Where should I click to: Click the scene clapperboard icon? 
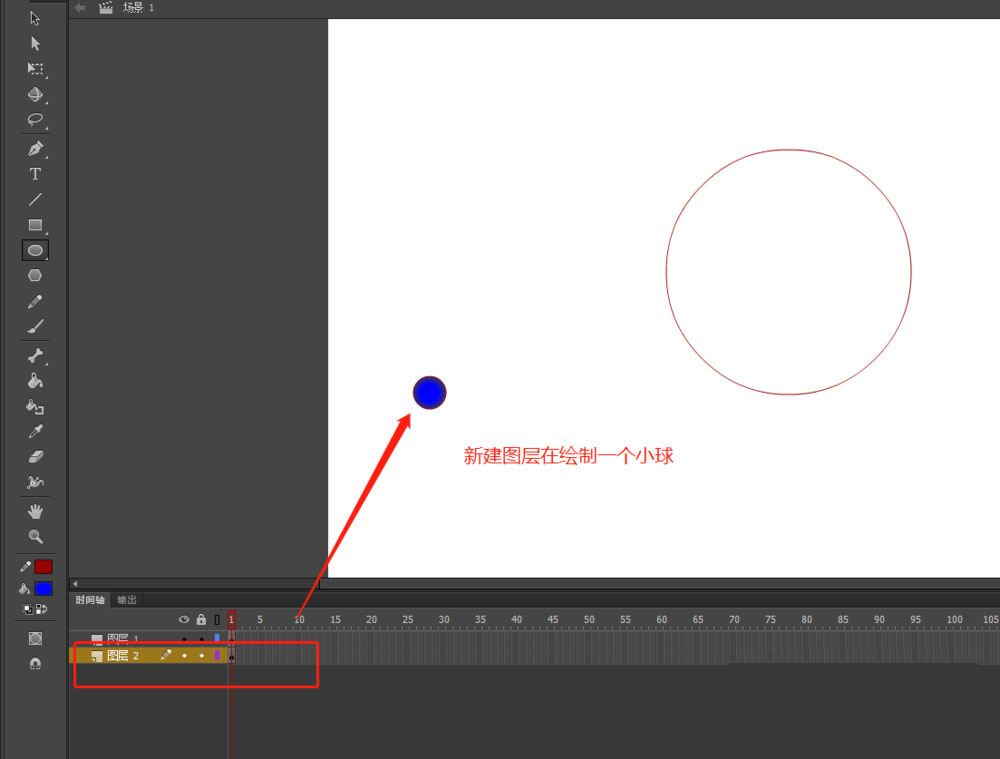[x=106, y=8]
